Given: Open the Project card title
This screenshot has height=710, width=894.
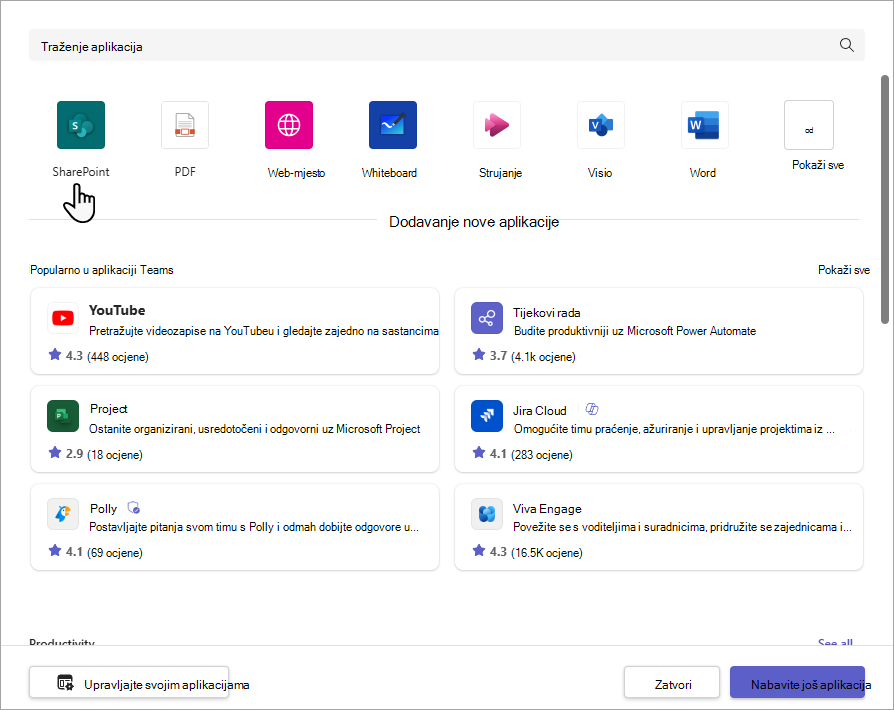Looking at the screenshot, I should tap(108, 409).
